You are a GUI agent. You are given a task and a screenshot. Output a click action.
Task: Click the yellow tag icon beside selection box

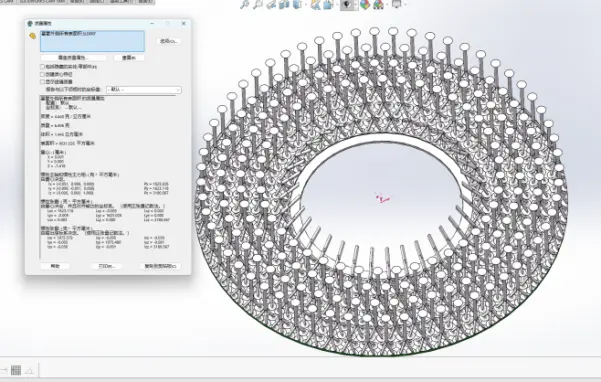pos(33,36)
